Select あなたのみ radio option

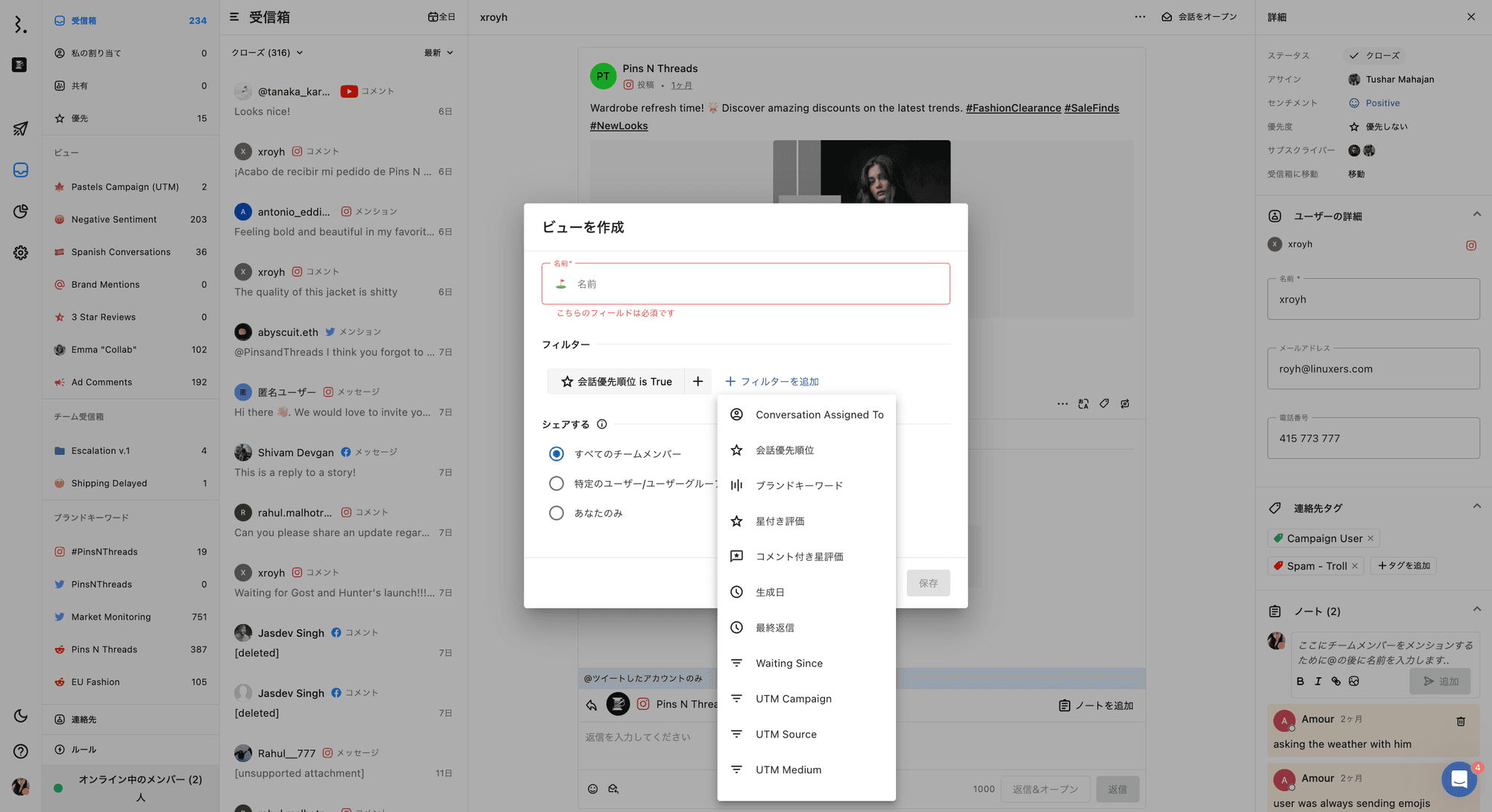(557, 513)
